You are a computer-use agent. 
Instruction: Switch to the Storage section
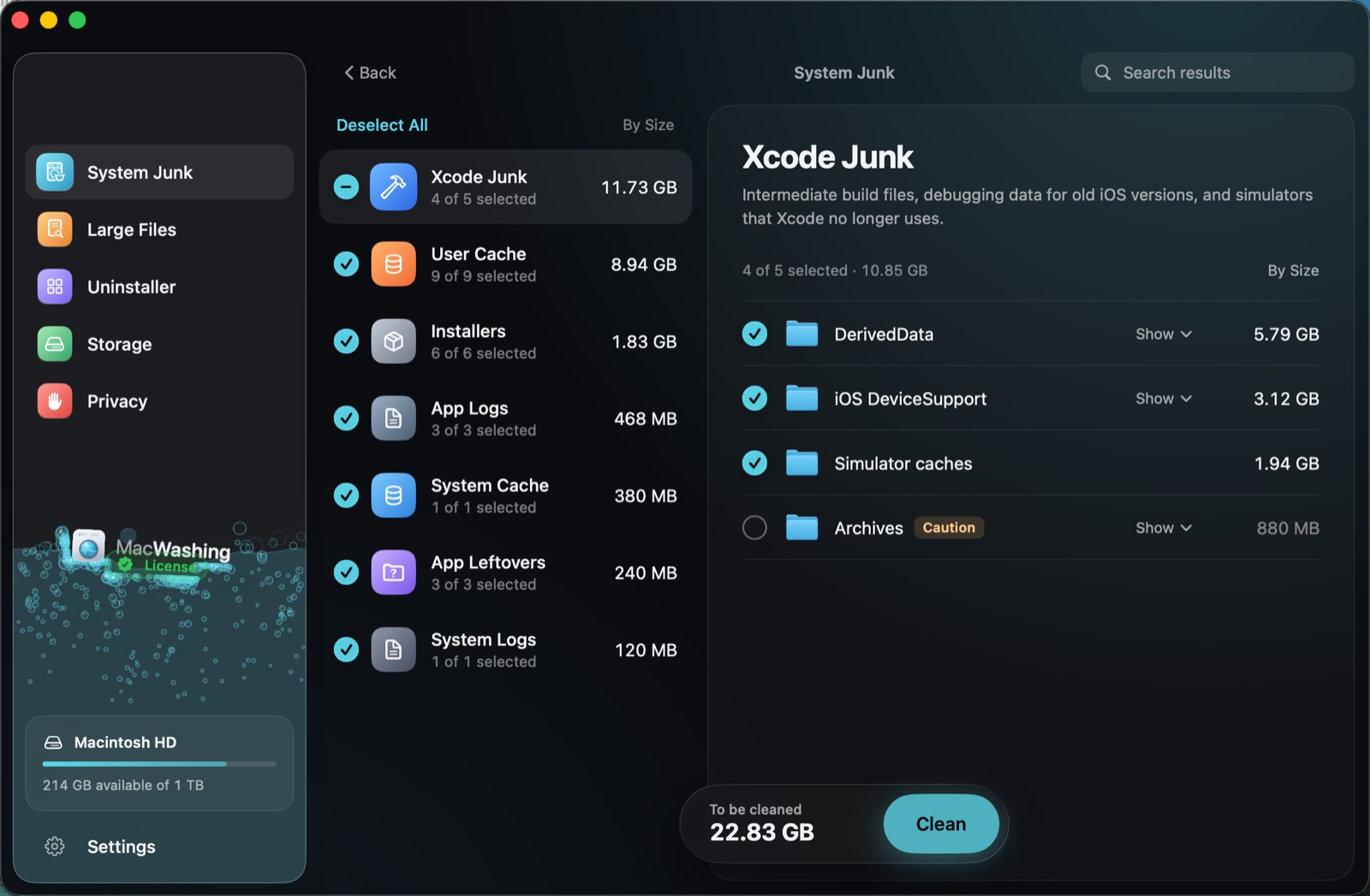pyautogui.click(x=159, y=344)
